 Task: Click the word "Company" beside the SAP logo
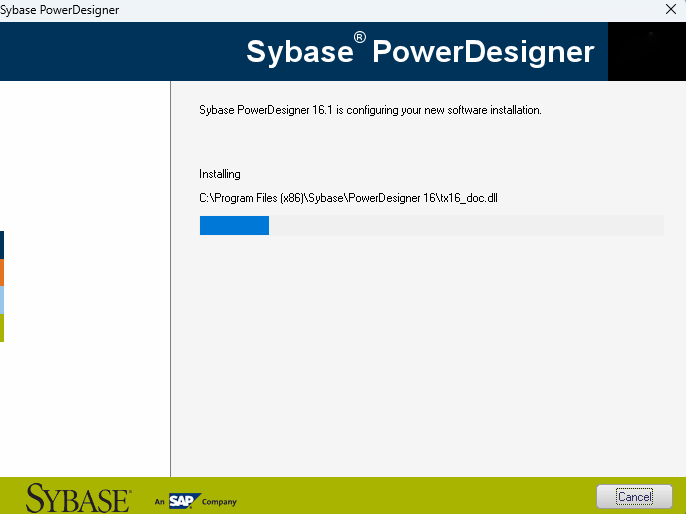(219, 502)
